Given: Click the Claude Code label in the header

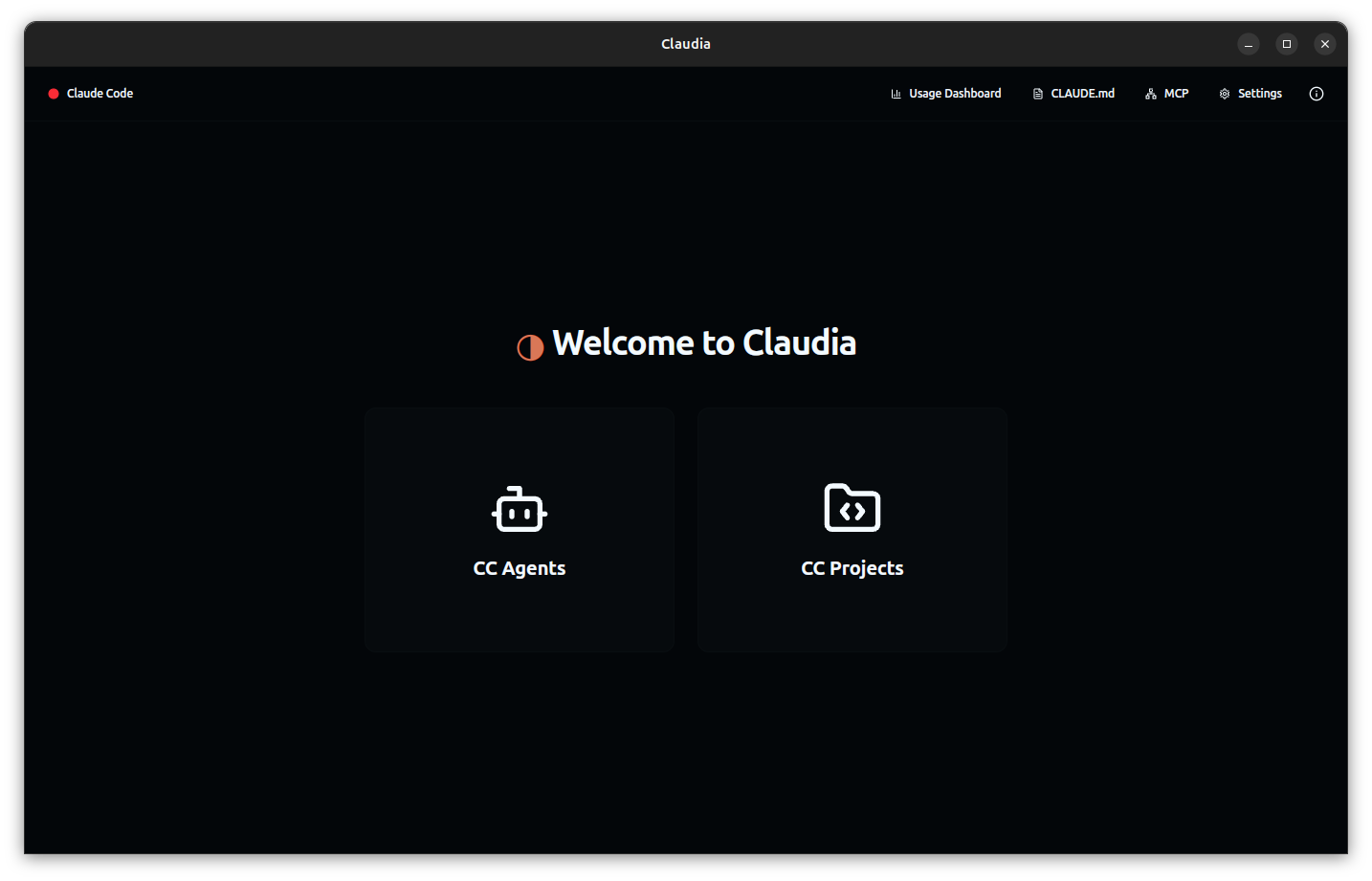Looking at the screenshot, I should point(99,93).
